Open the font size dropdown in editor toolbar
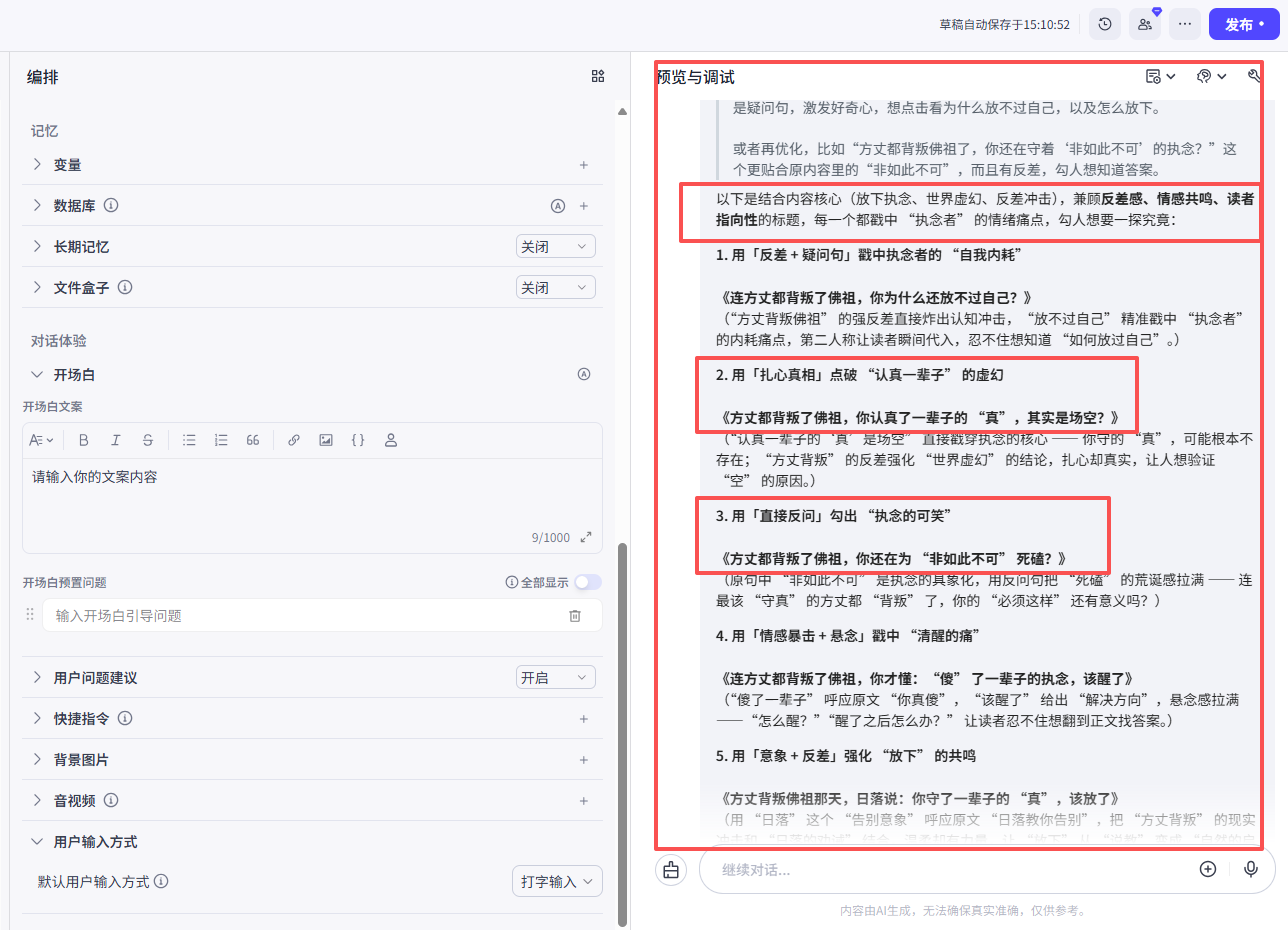 tap(42, 440)
